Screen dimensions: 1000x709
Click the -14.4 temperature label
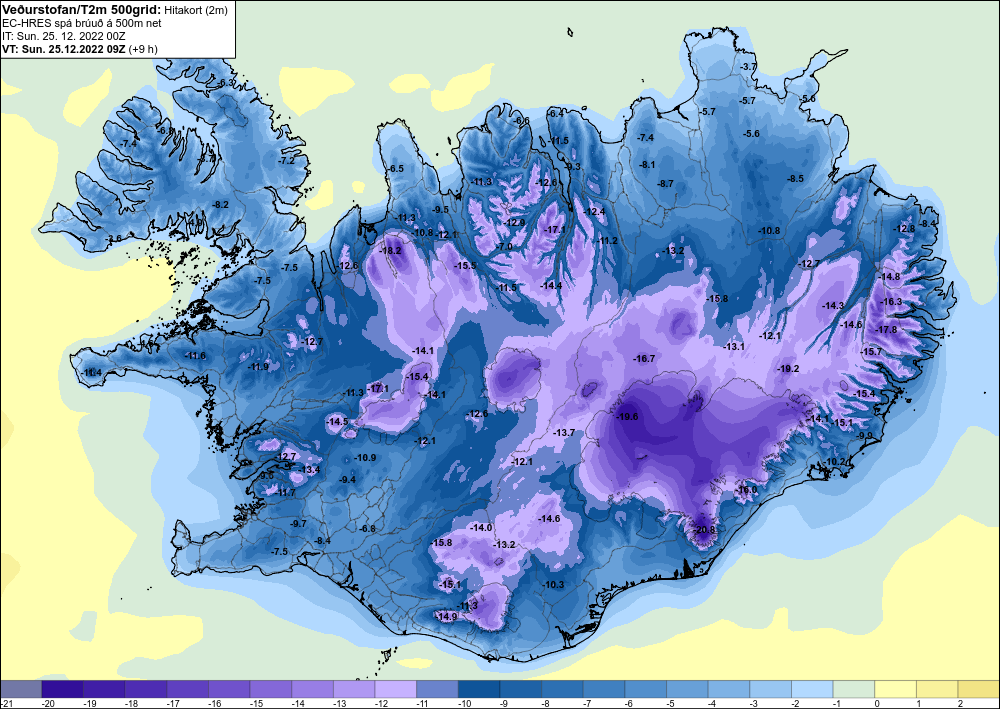click(551, 286)
